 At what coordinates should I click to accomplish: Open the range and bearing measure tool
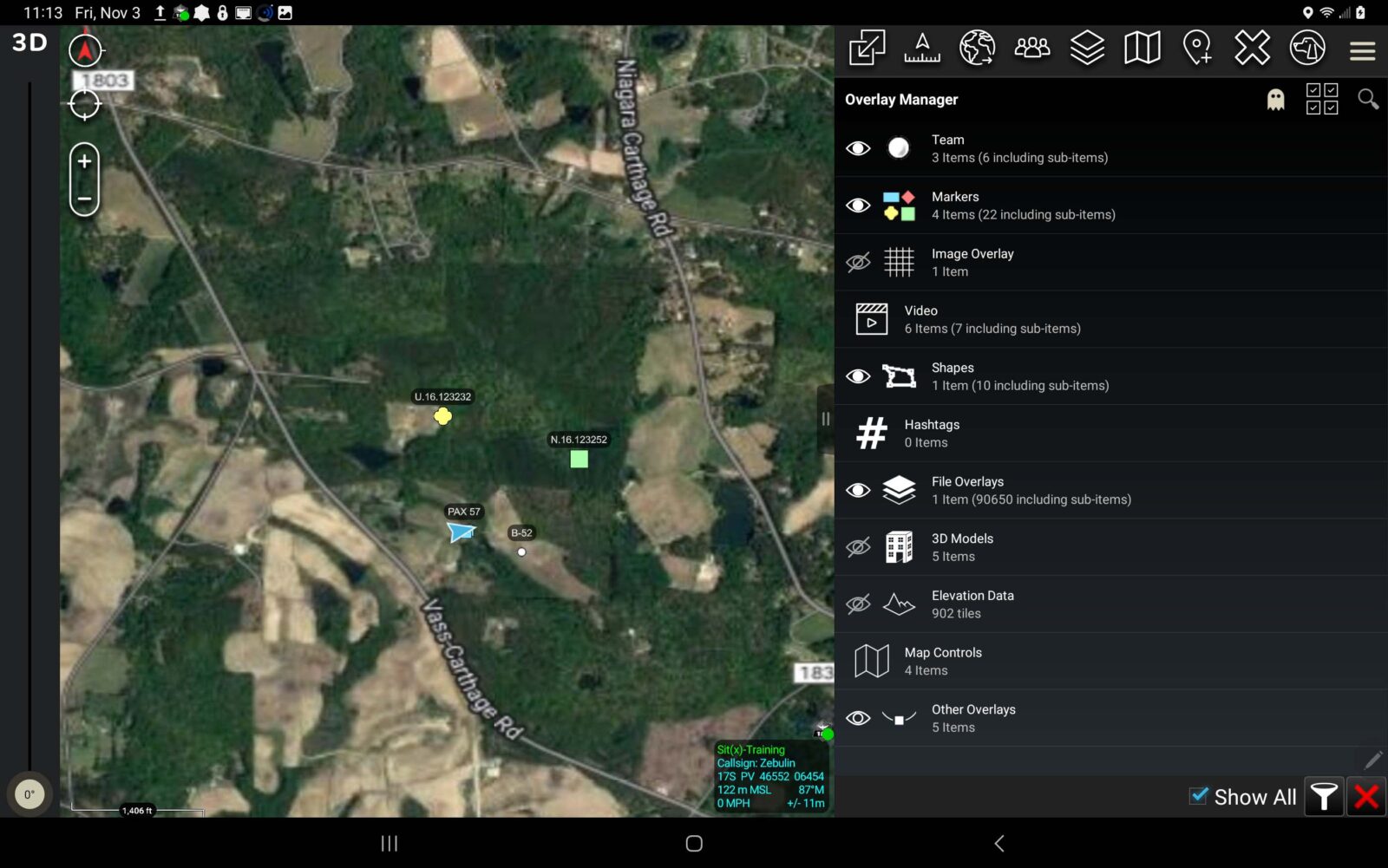(x=921, y=48)
